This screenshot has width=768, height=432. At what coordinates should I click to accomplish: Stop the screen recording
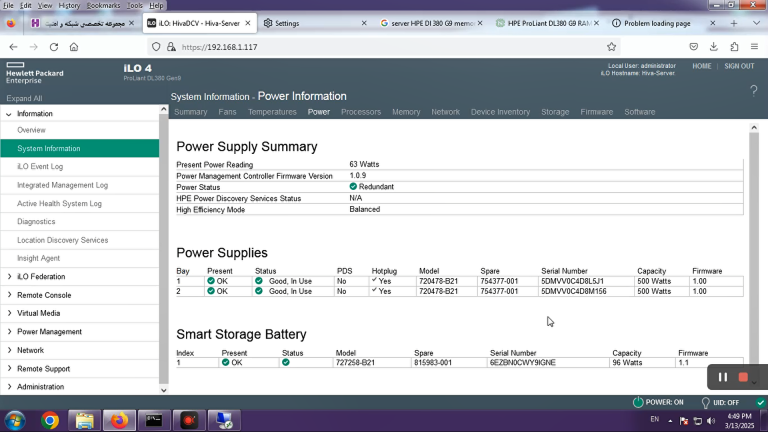click(743, 377)
